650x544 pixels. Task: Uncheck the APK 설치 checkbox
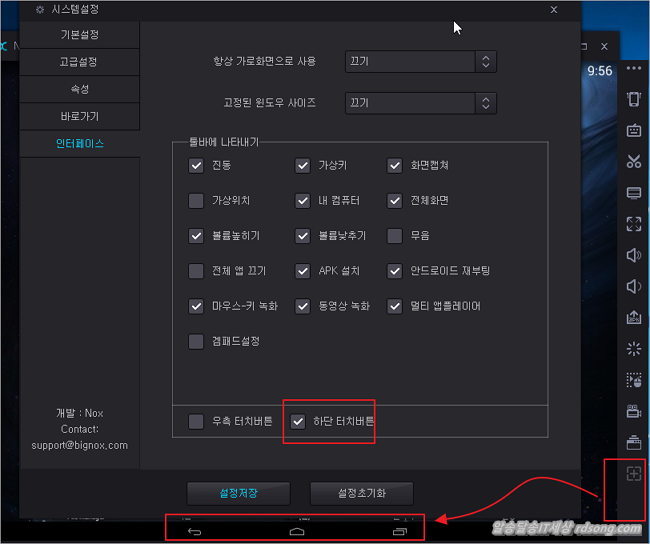click(303, 271)
